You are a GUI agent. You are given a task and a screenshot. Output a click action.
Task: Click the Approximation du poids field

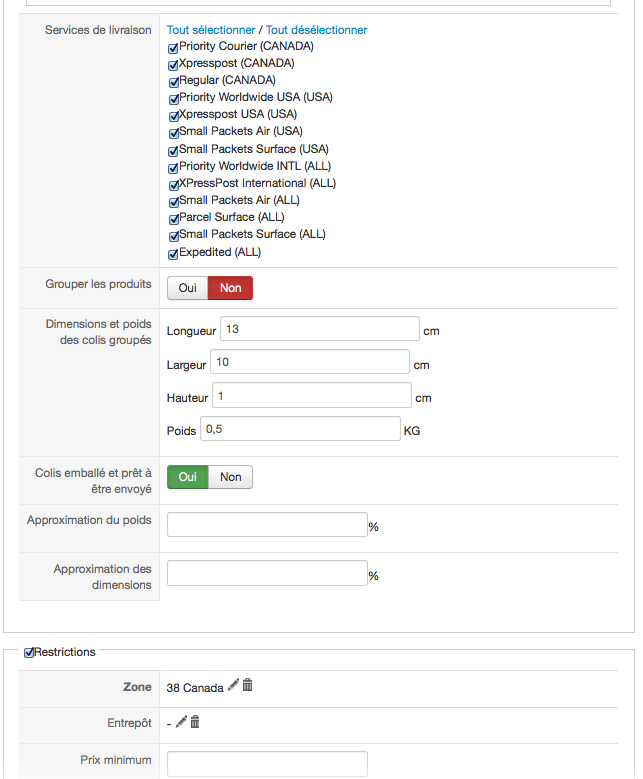[267, 525]
